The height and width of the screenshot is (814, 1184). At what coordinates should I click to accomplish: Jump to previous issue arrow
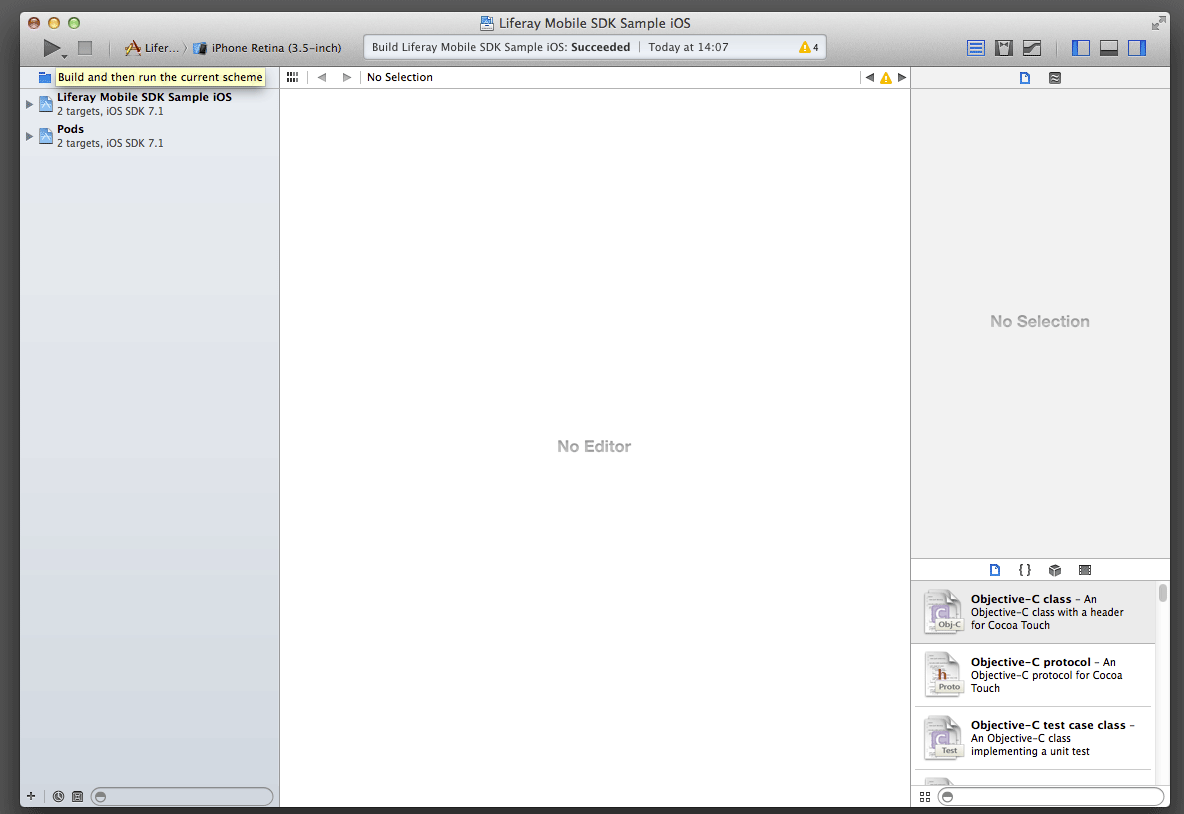coord(870,77)
